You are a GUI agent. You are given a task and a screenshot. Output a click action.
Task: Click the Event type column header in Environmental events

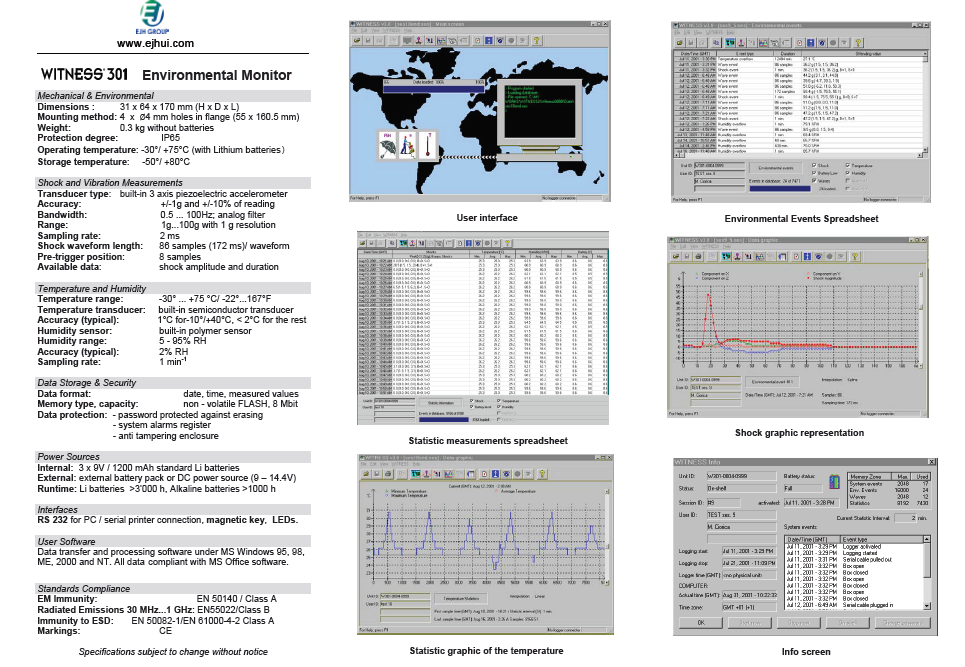pos(745,54)
